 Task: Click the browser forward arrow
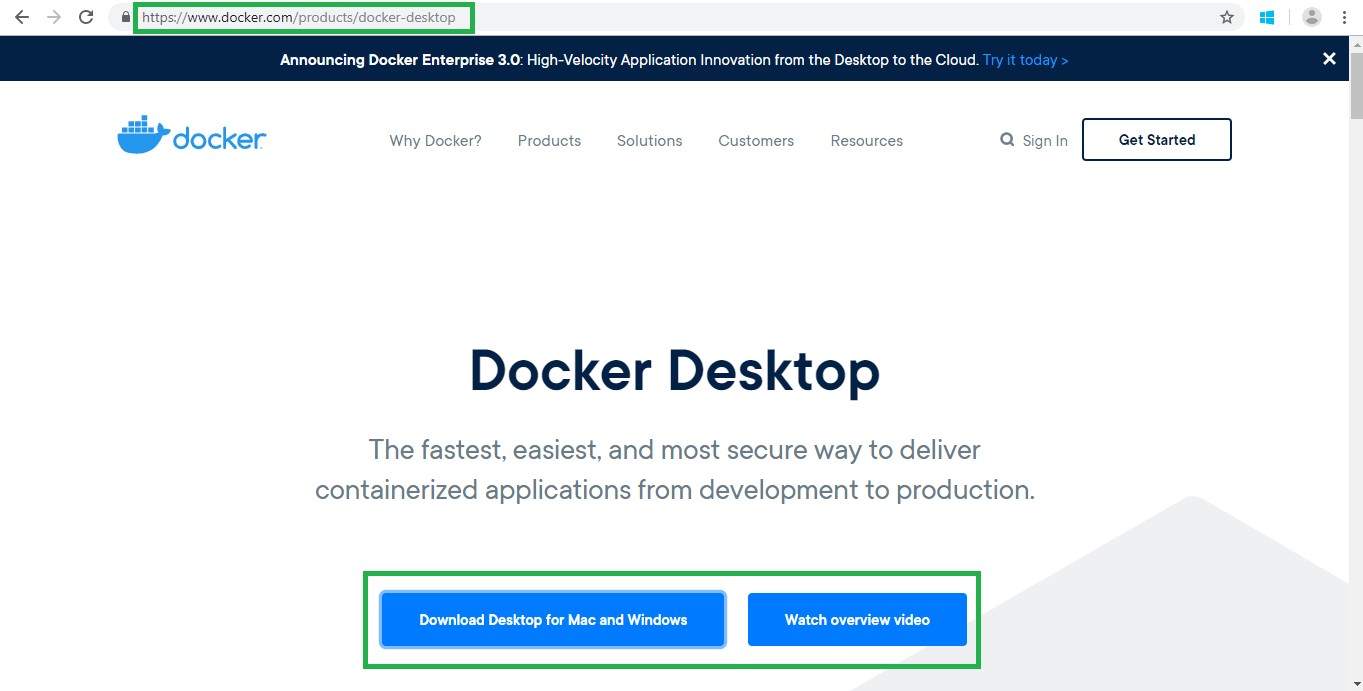click(x=54, y=17)
